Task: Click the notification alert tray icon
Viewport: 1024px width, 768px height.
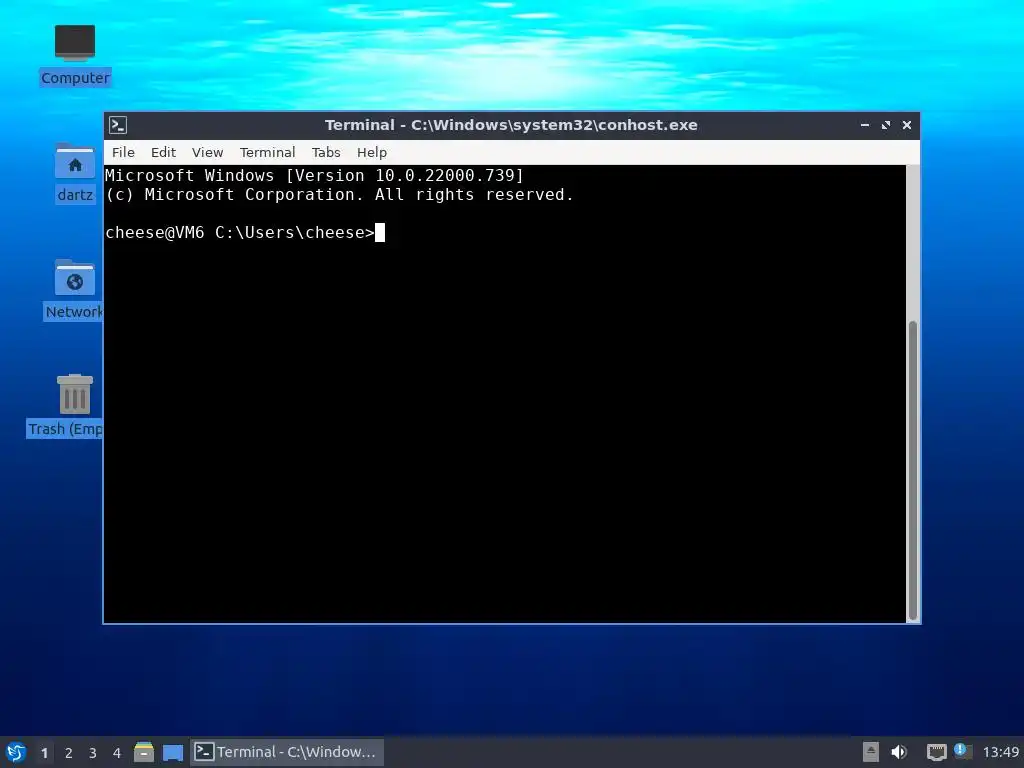Action: (x=963, y=750)
